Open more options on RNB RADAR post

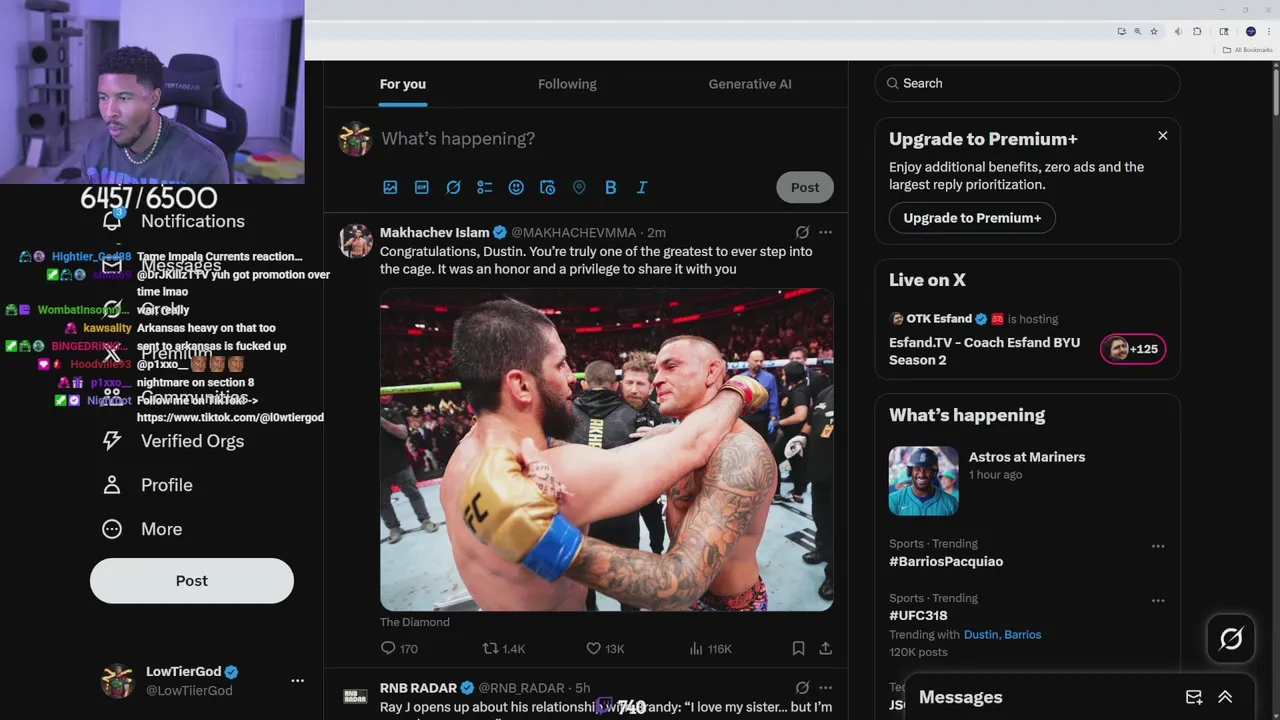[x=825, y=688]
